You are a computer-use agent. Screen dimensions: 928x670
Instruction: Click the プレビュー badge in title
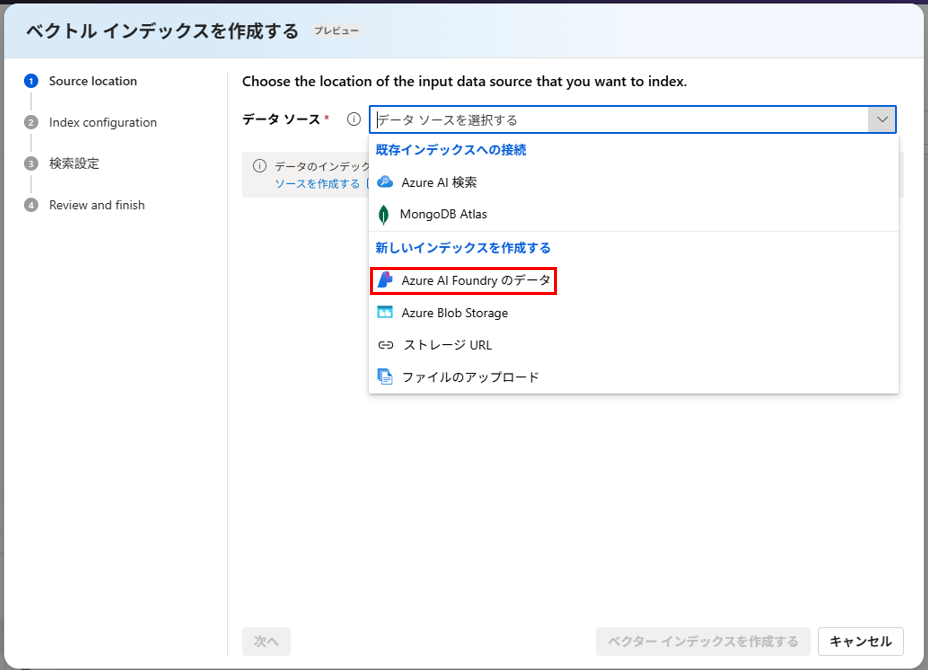click(336, 31)
